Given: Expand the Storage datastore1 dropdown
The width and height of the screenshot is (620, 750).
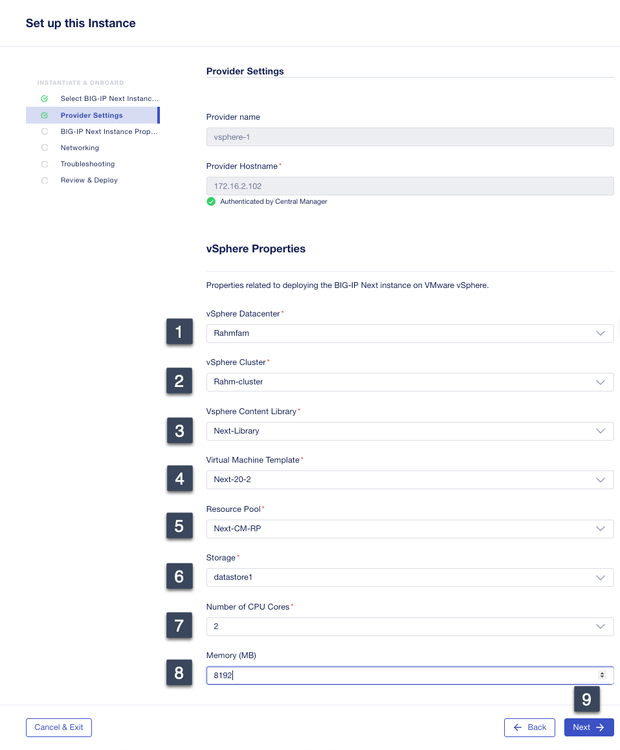Looking at the screenshot, I should click(409, 577).
